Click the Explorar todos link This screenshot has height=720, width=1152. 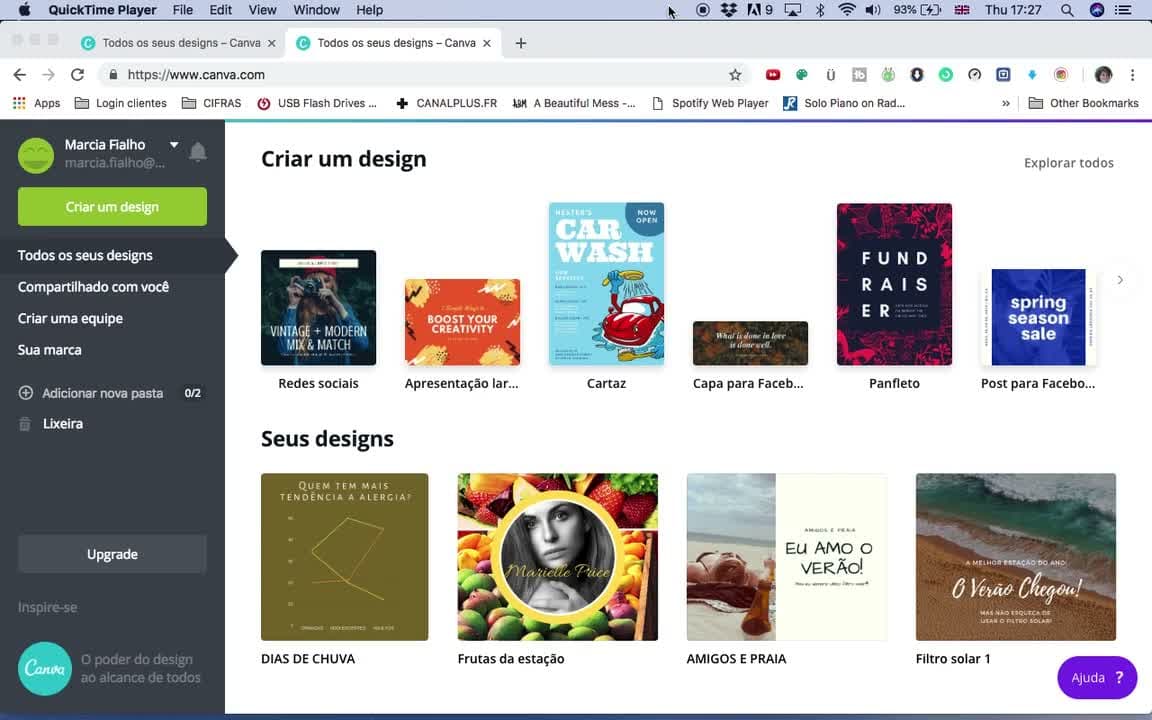(x=1068, y=163)
